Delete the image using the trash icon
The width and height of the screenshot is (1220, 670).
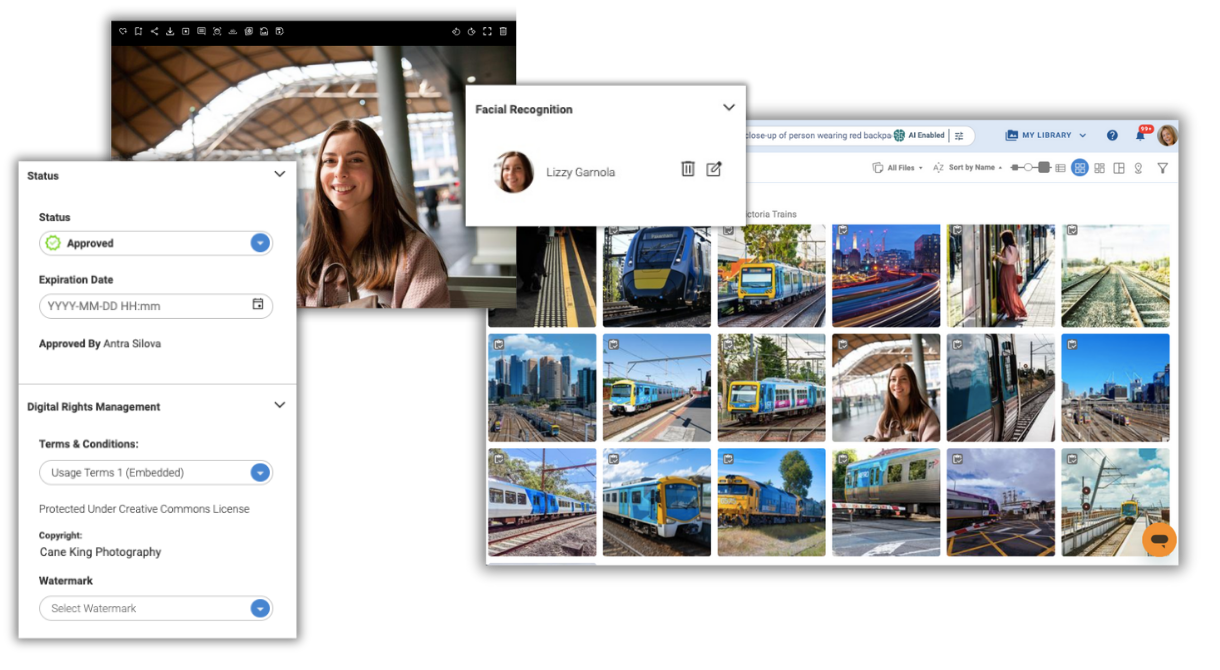point(503,31)
